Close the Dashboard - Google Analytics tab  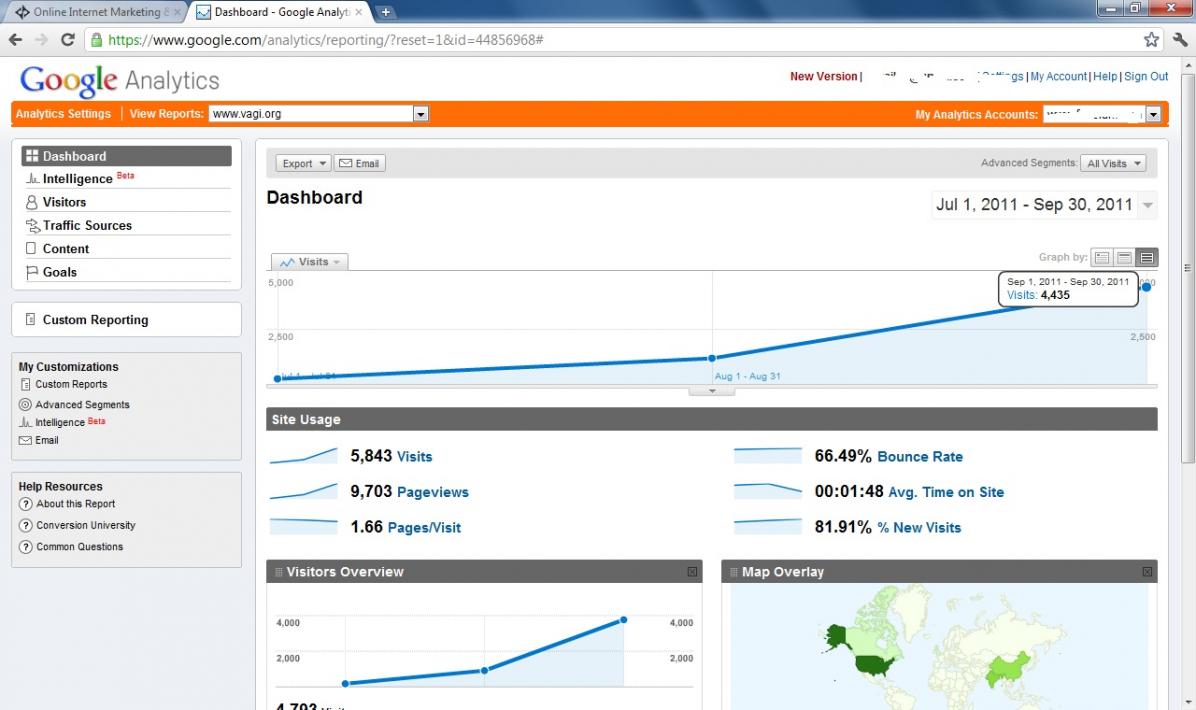coord(358,12)
